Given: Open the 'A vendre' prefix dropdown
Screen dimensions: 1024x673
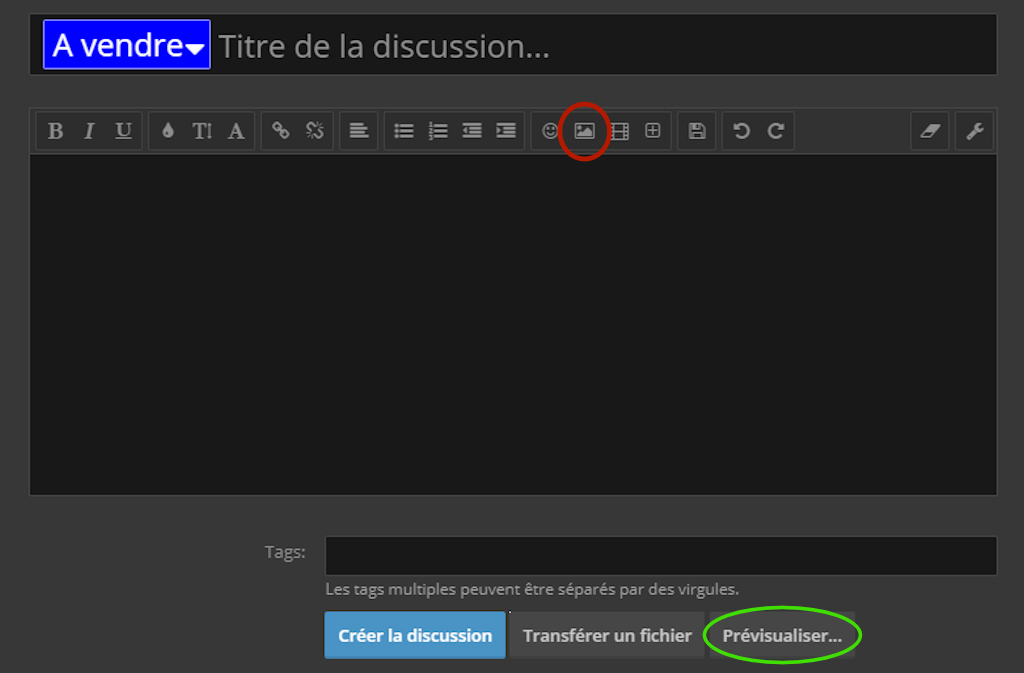Looking at the screenshot, I should (126, 44).
